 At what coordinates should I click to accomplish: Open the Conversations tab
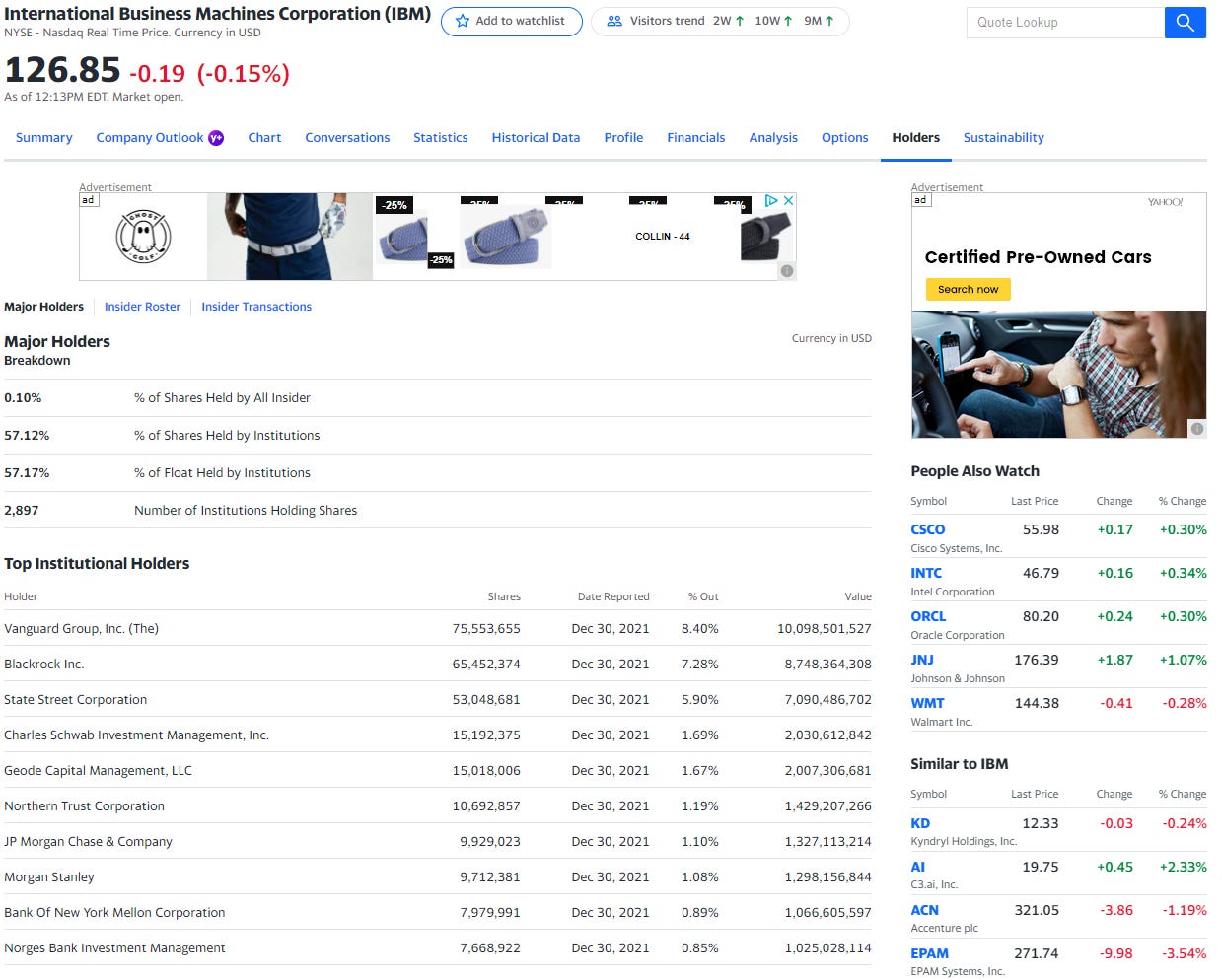point(347,138)
